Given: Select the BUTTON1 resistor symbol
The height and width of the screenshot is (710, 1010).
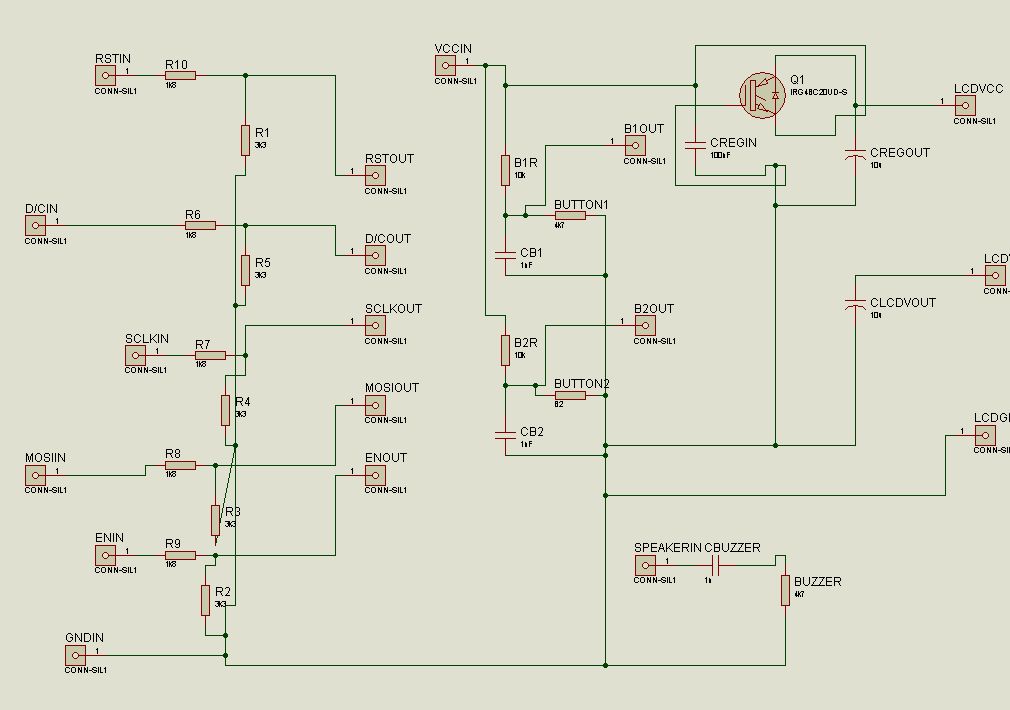Looking at the screenshot, I should click(x=570, y=215).
